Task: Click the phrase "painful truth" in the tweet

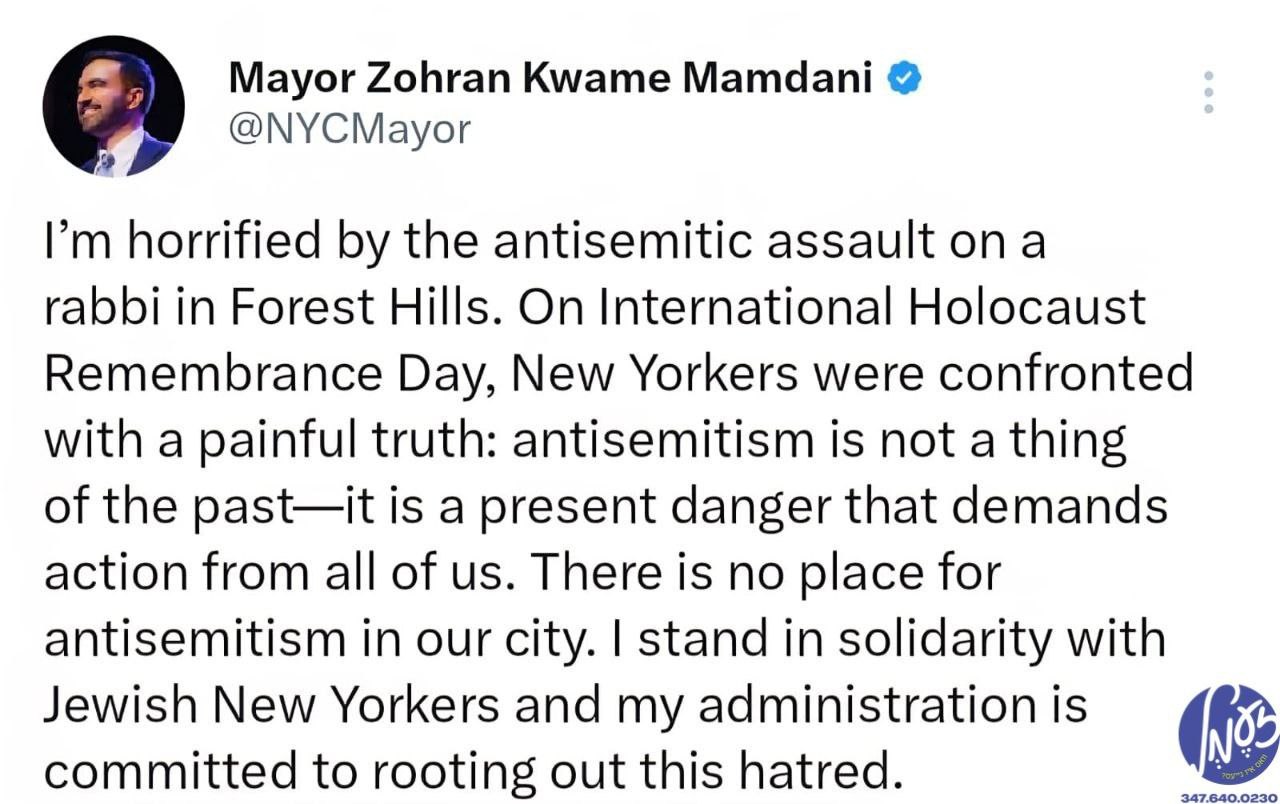Action: tap(324, 441)
